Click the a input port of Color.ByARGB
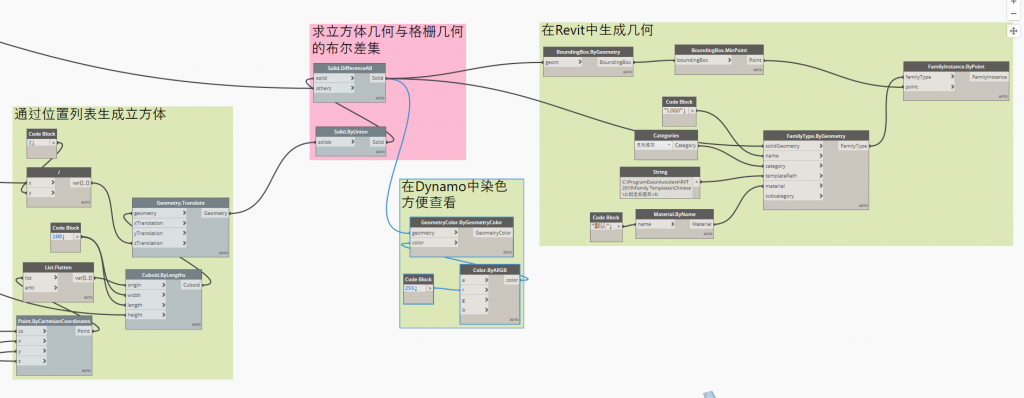The width and height of the screenshot is (1024, 398). 473,280
